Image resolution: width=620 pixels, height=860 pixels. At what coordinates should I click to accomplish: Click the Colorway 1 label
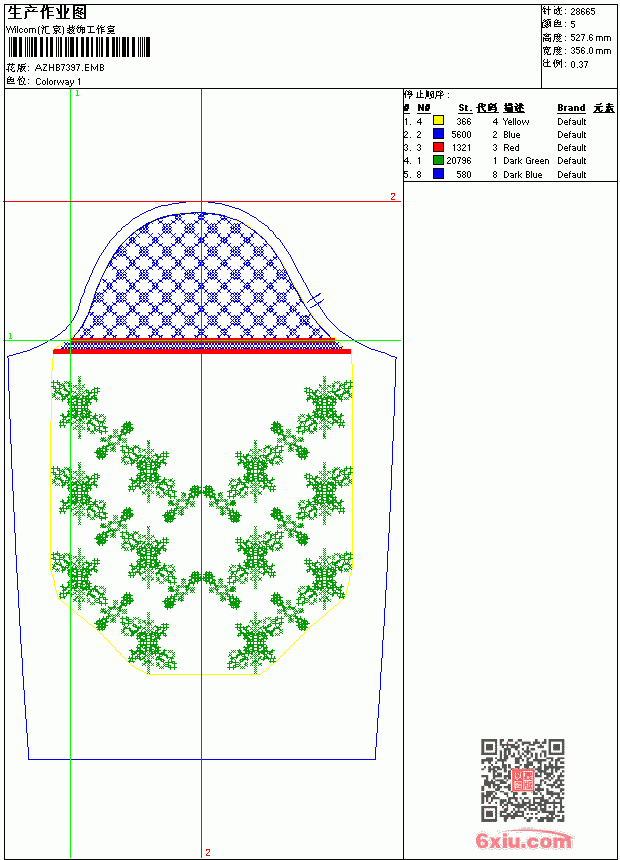coord(58,82)
